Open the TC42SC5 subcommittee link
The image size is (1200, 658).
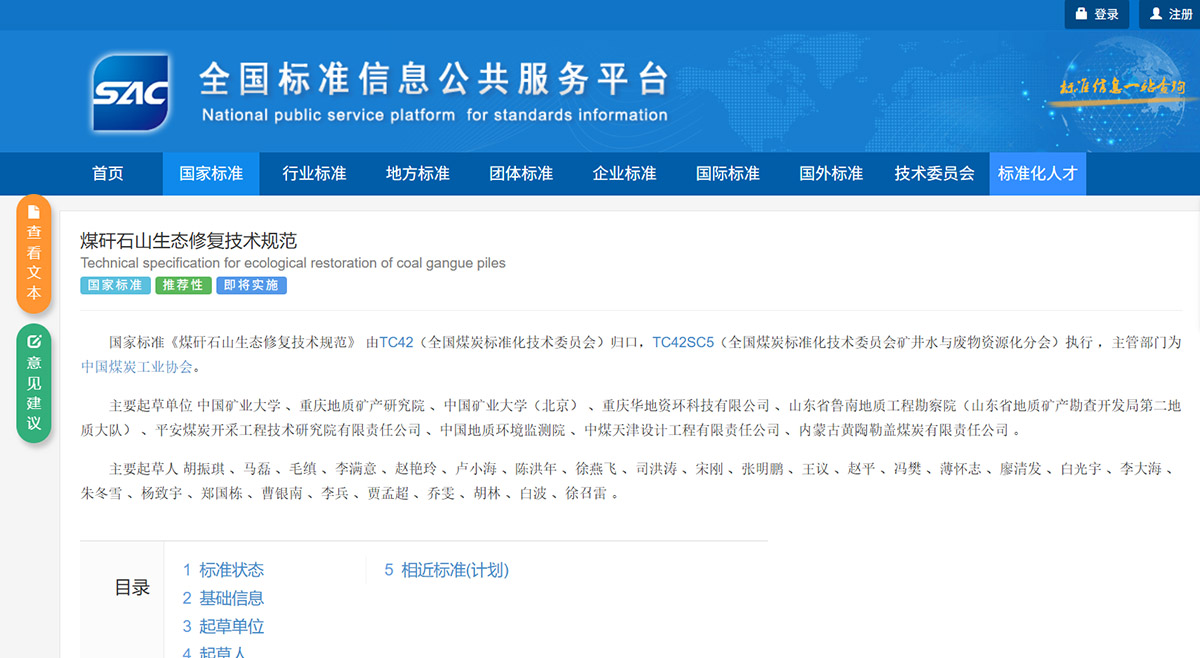[683, 342]
